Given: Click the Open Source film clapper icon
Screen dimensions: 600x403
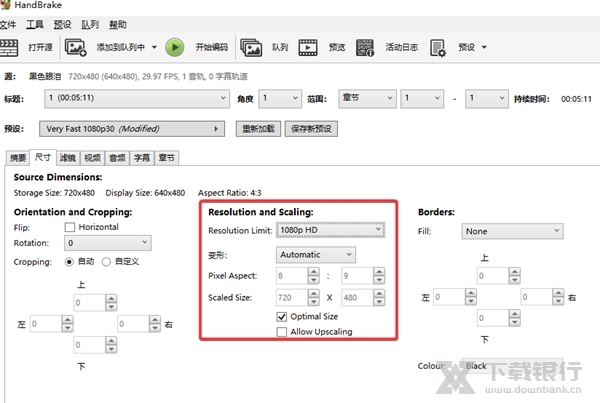Looking at the screenshot, I should click(x=8, y=47).
